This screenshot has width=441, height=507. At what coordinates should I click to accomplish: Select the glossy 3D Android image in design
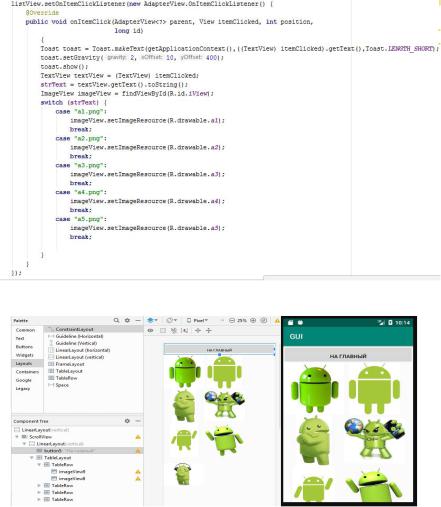coord(185,372)
